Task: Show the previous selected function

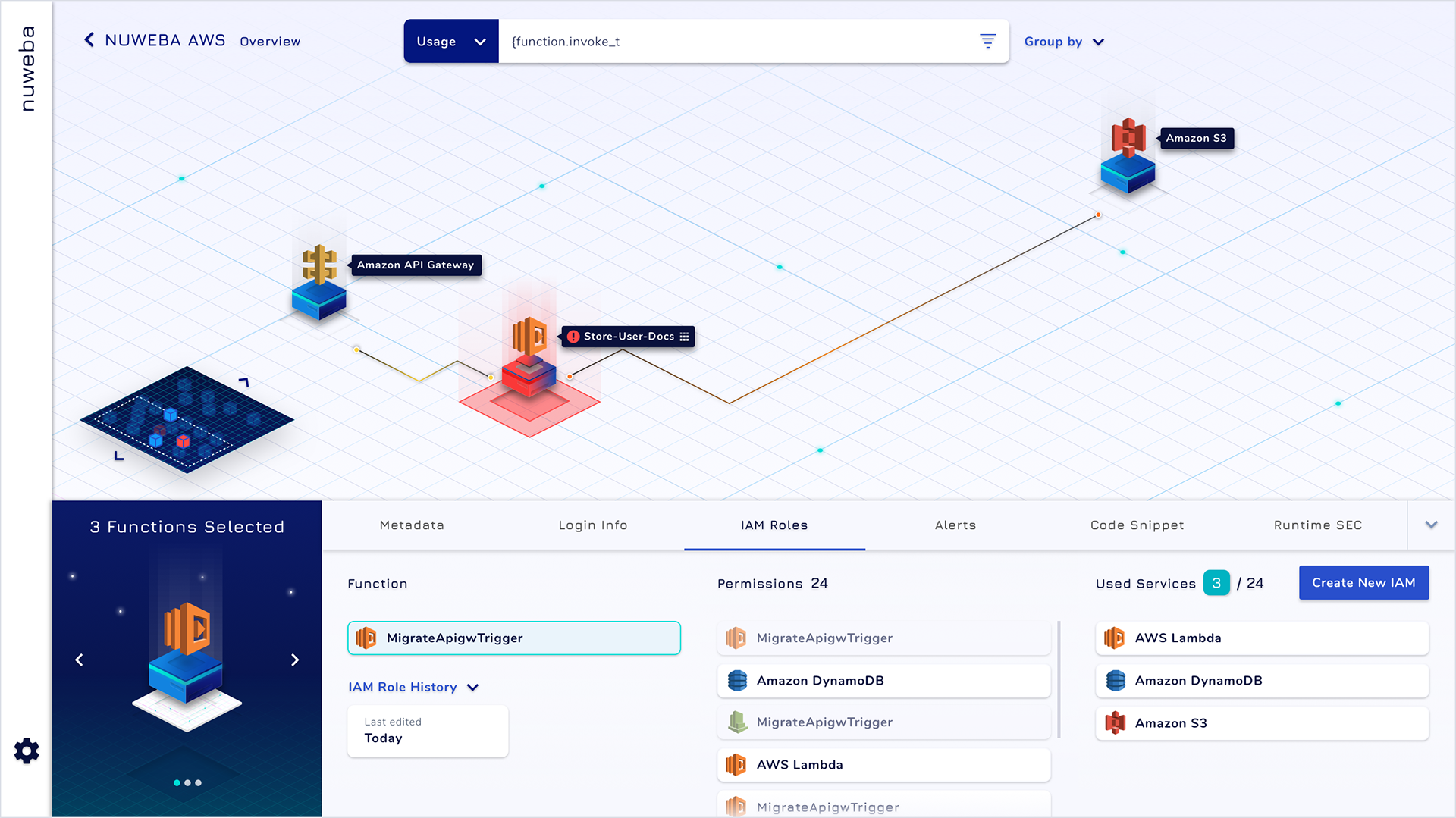Action: [79, 660]
